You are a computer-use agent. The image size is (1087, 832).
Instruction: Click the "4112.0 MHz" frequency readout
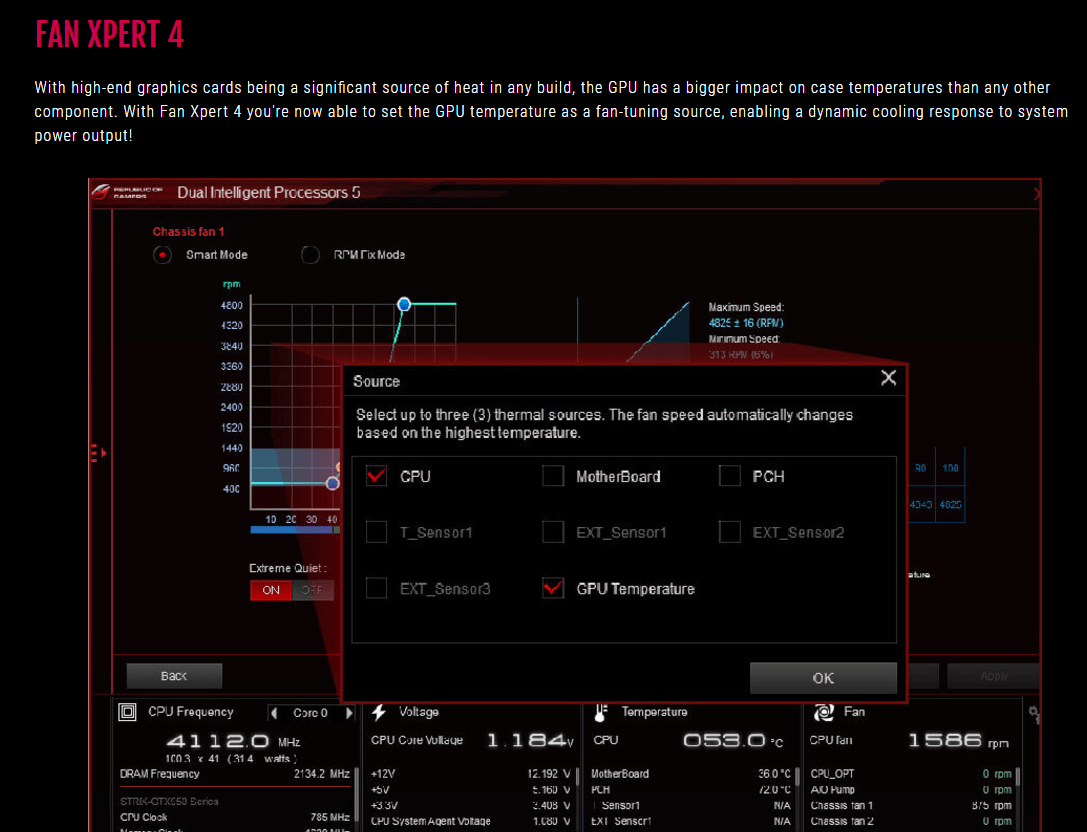(234, 741)
